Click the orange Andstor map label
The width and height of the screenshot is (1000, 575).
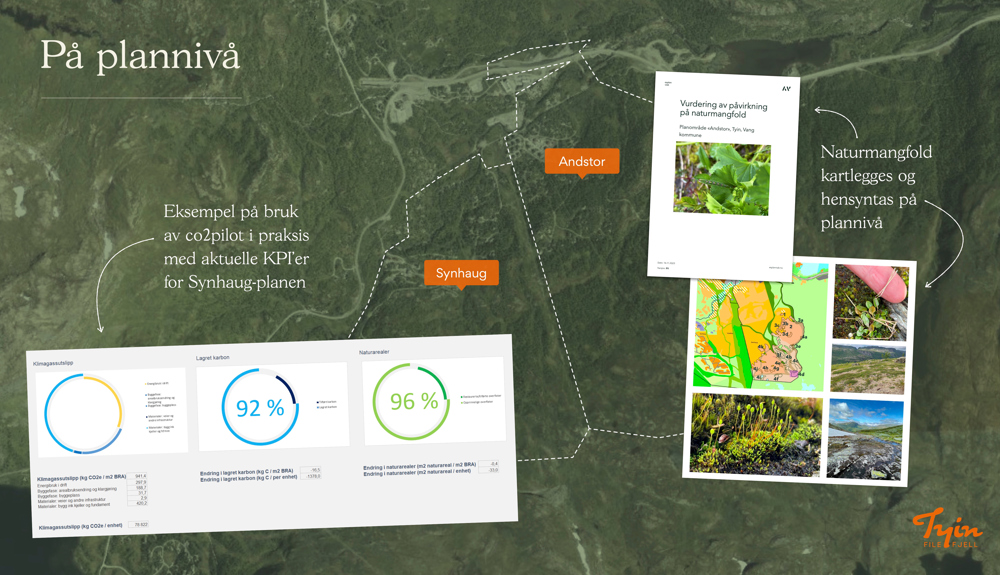click(581, 161)
